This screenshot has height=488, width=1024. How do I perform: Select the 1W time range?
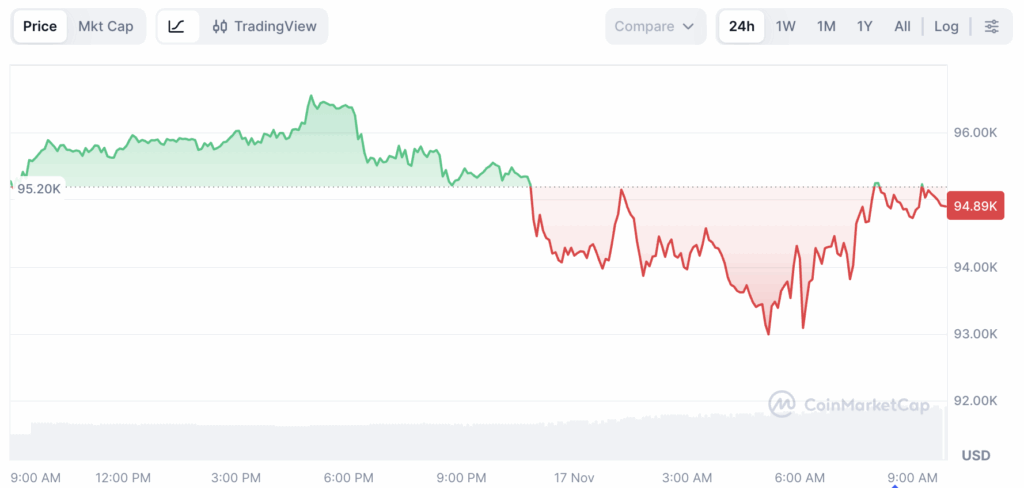[x=786, y=27]
